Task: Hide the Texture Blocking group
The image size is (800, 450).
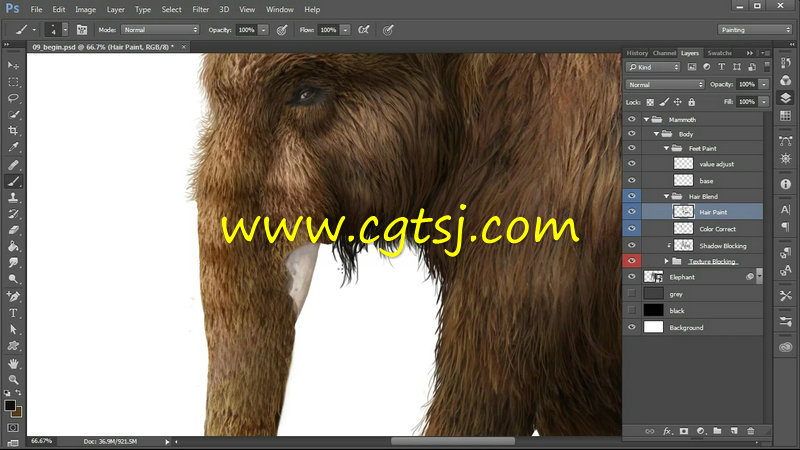Action: tap(632, 261)
